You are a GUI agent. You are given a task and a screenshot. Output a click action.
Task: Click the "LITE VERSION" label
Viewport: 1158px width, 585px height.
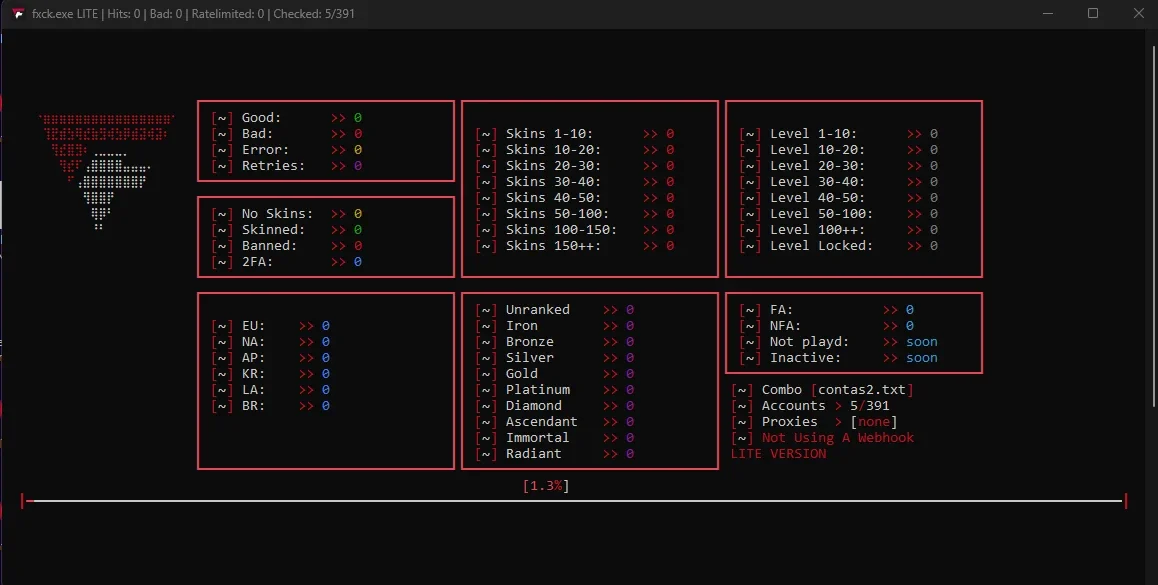pyautogui.click(x=778, y=454)
